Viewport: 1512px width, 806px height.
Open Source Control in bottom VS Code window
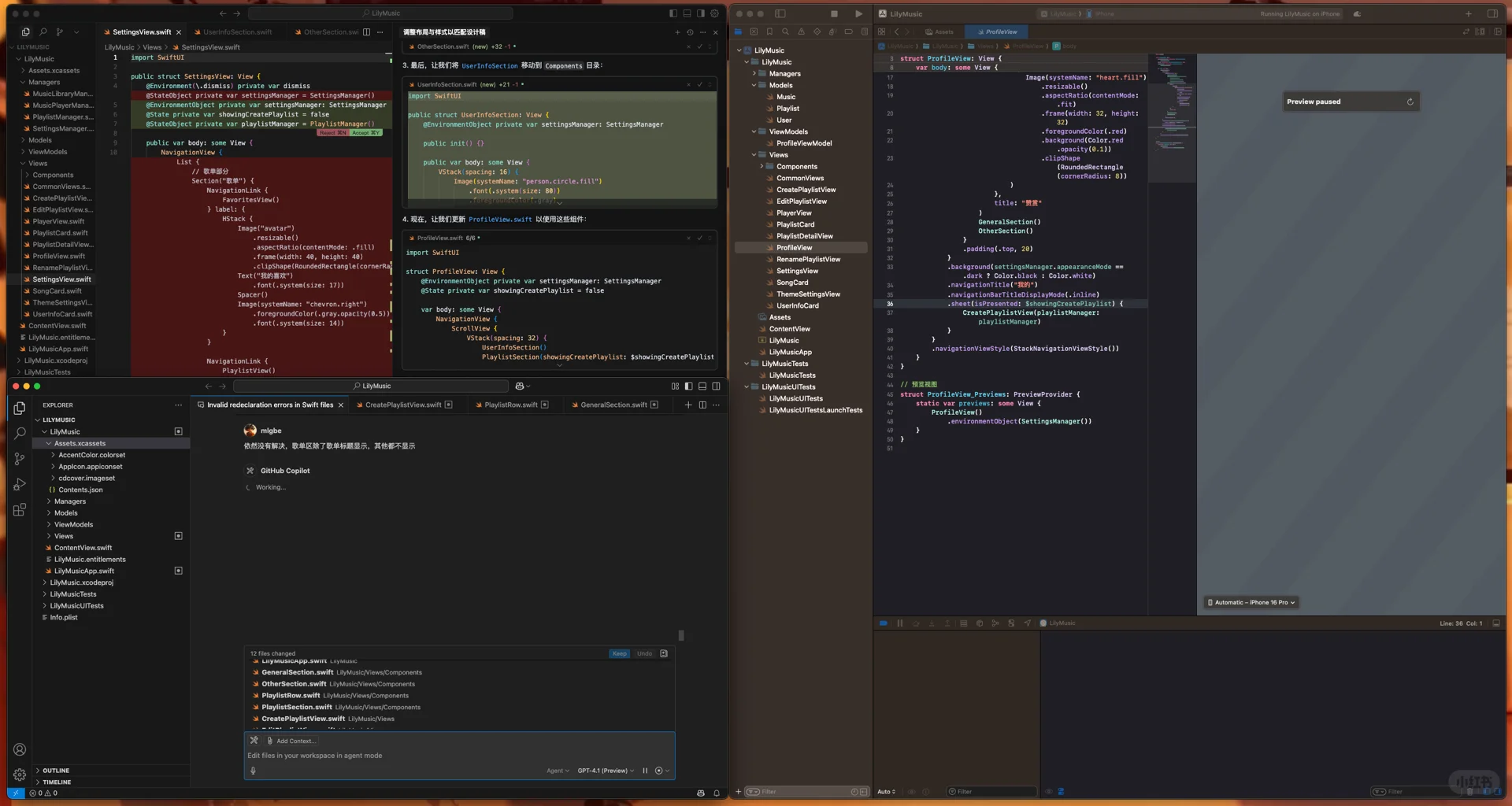(x=20, y=459)
